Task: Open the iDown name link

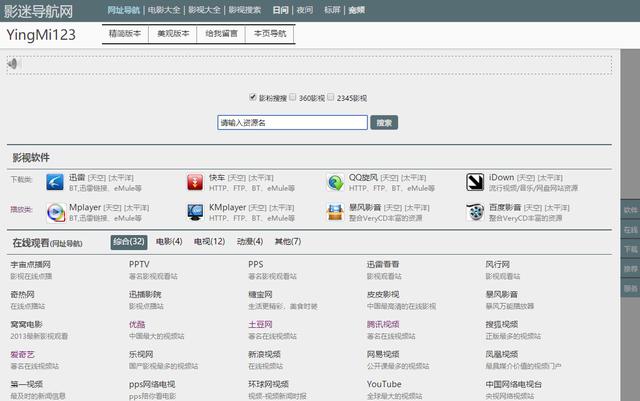Action: pyautogui.click(x=501, y=178)
